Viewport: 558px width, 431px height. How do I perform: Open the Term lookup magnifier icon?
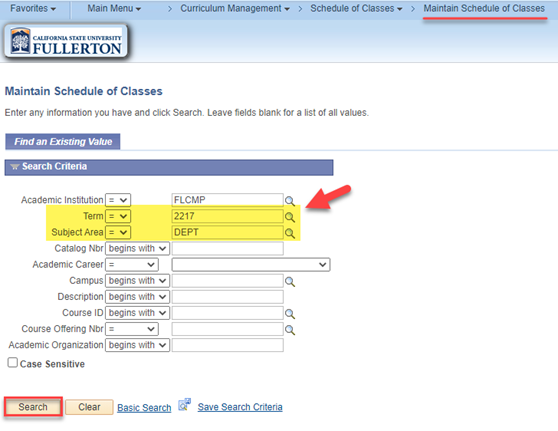(290, 217)
